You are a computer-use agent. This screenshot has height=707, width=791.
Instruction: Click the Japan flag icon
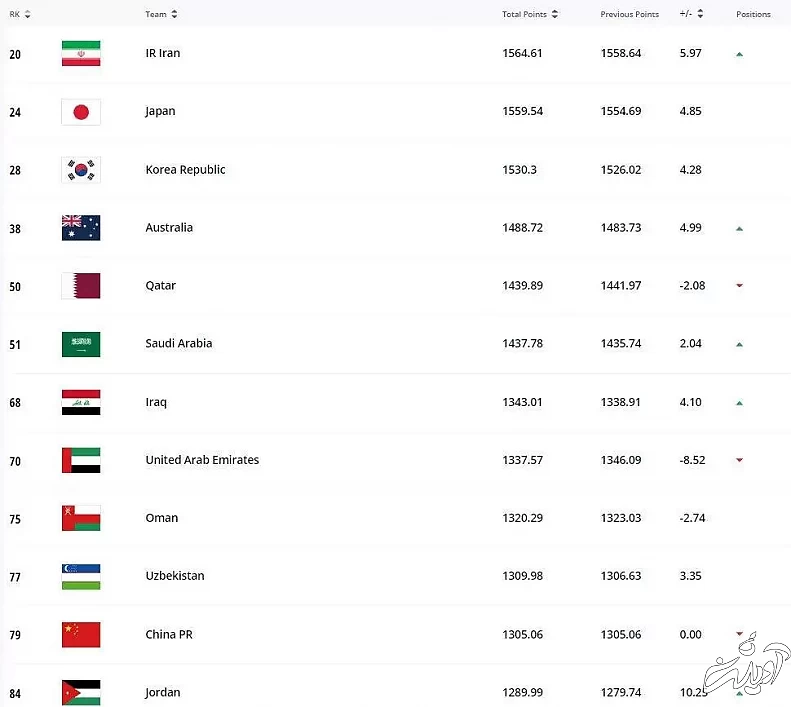pos(81,112)
